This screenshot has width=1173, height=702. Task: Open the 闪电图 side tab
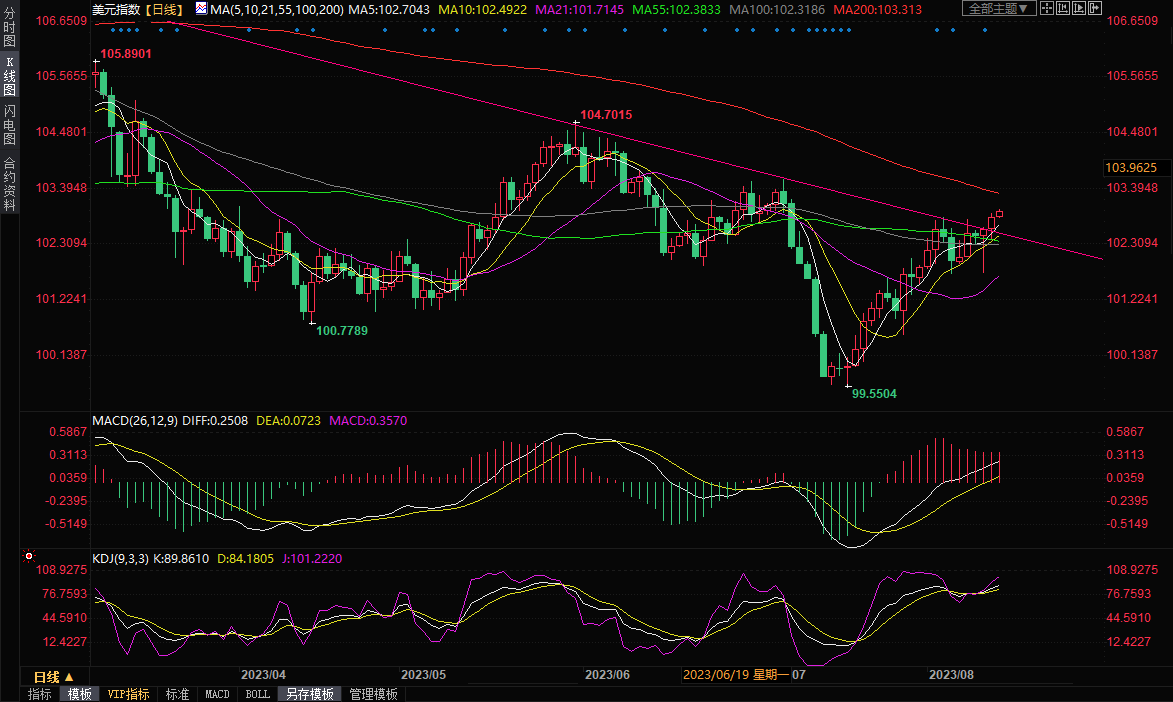[x=9, y=125]
